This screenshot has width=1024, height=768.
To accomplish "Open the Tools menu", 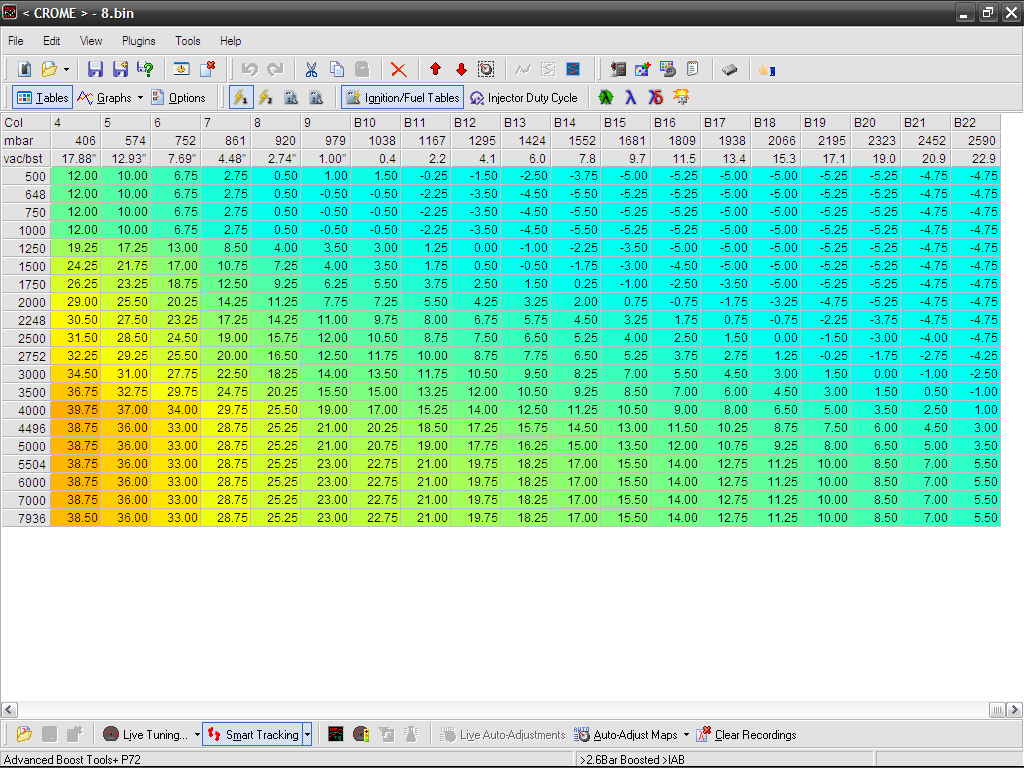I will (x=188, y=41).
